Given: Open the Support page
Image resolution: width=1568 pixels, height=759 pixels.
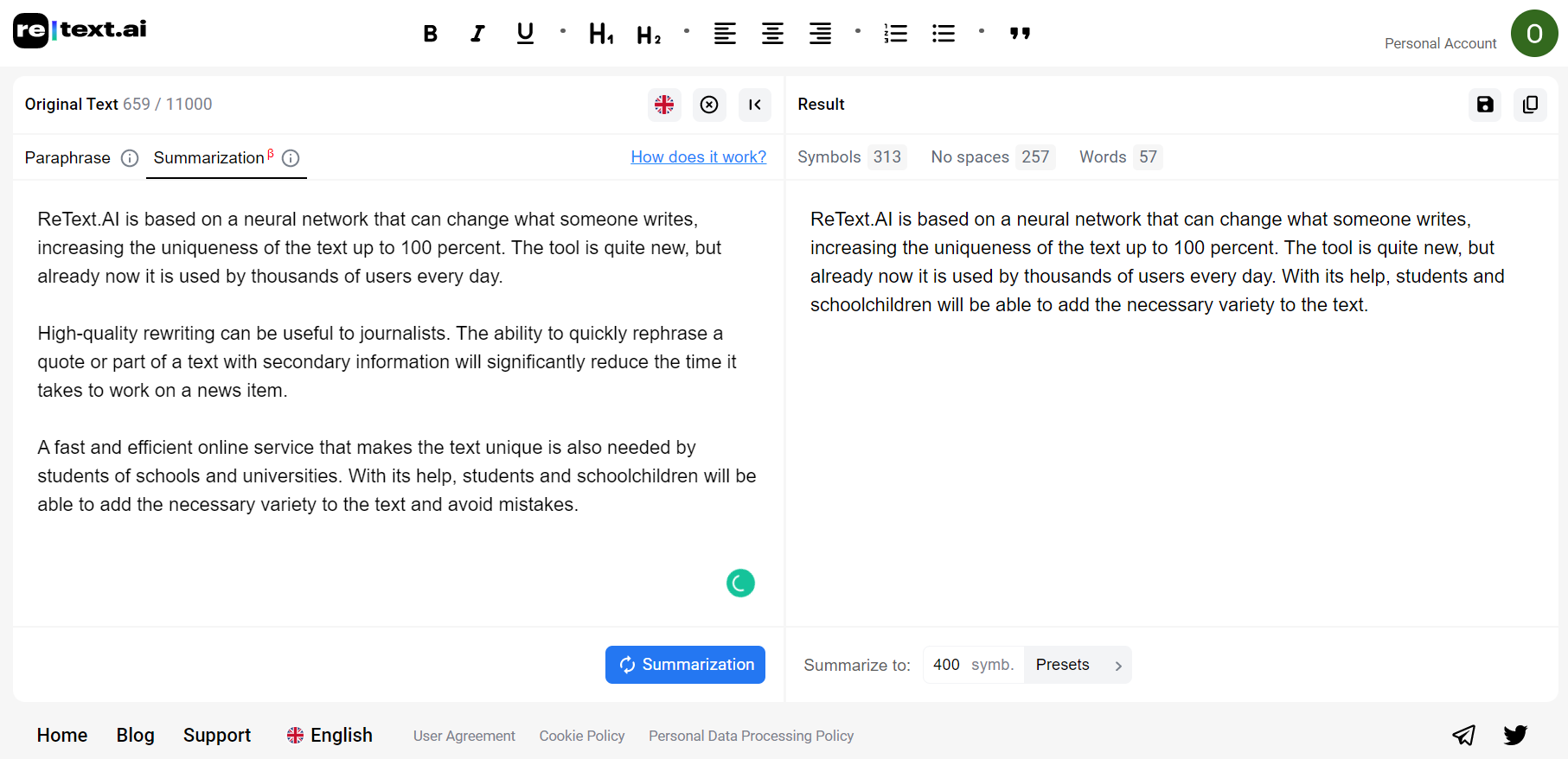Looking at the screenshot, I should (x=217, y=735).
